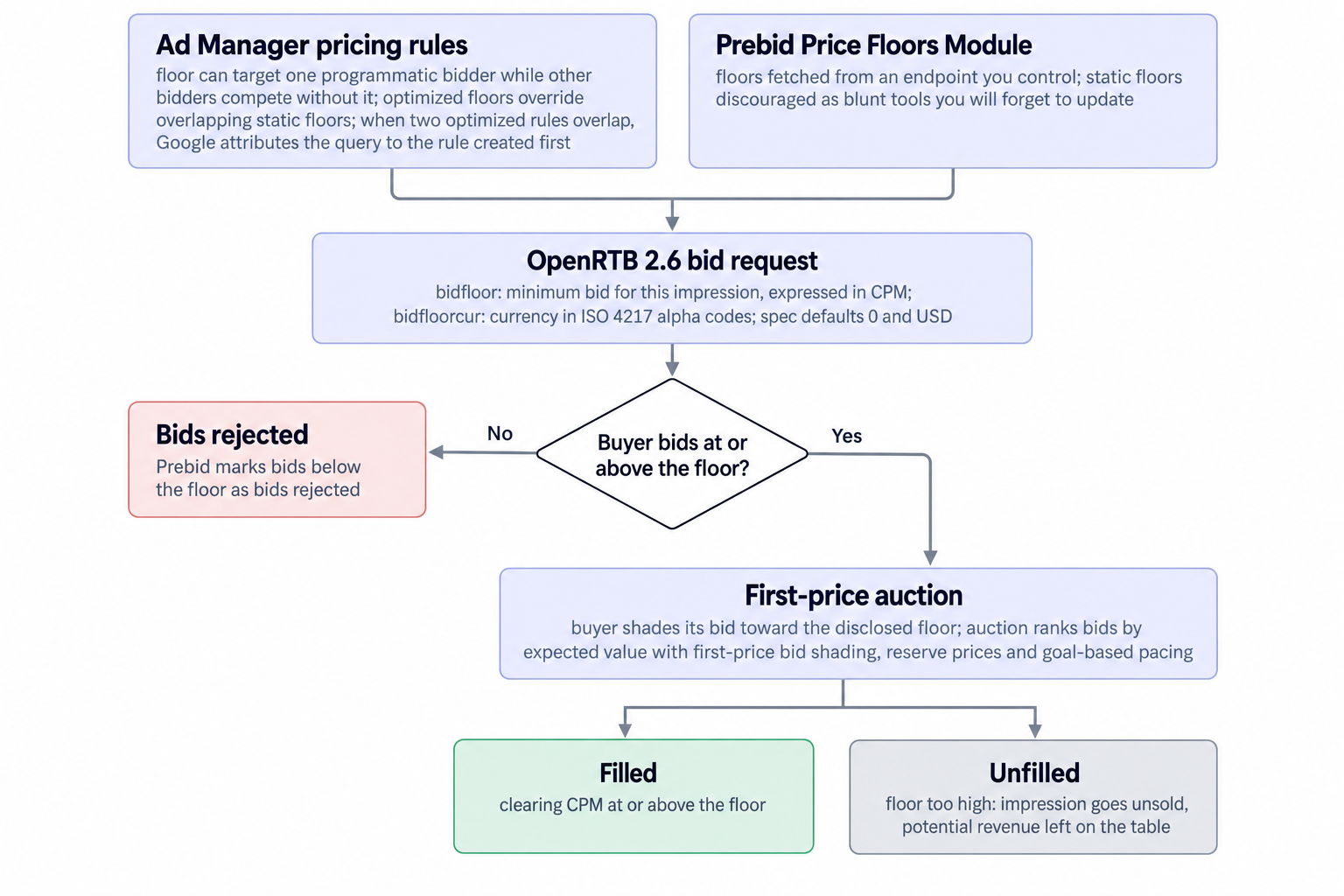Click the arrowhead pointing into the Filled box

point(625,731)
